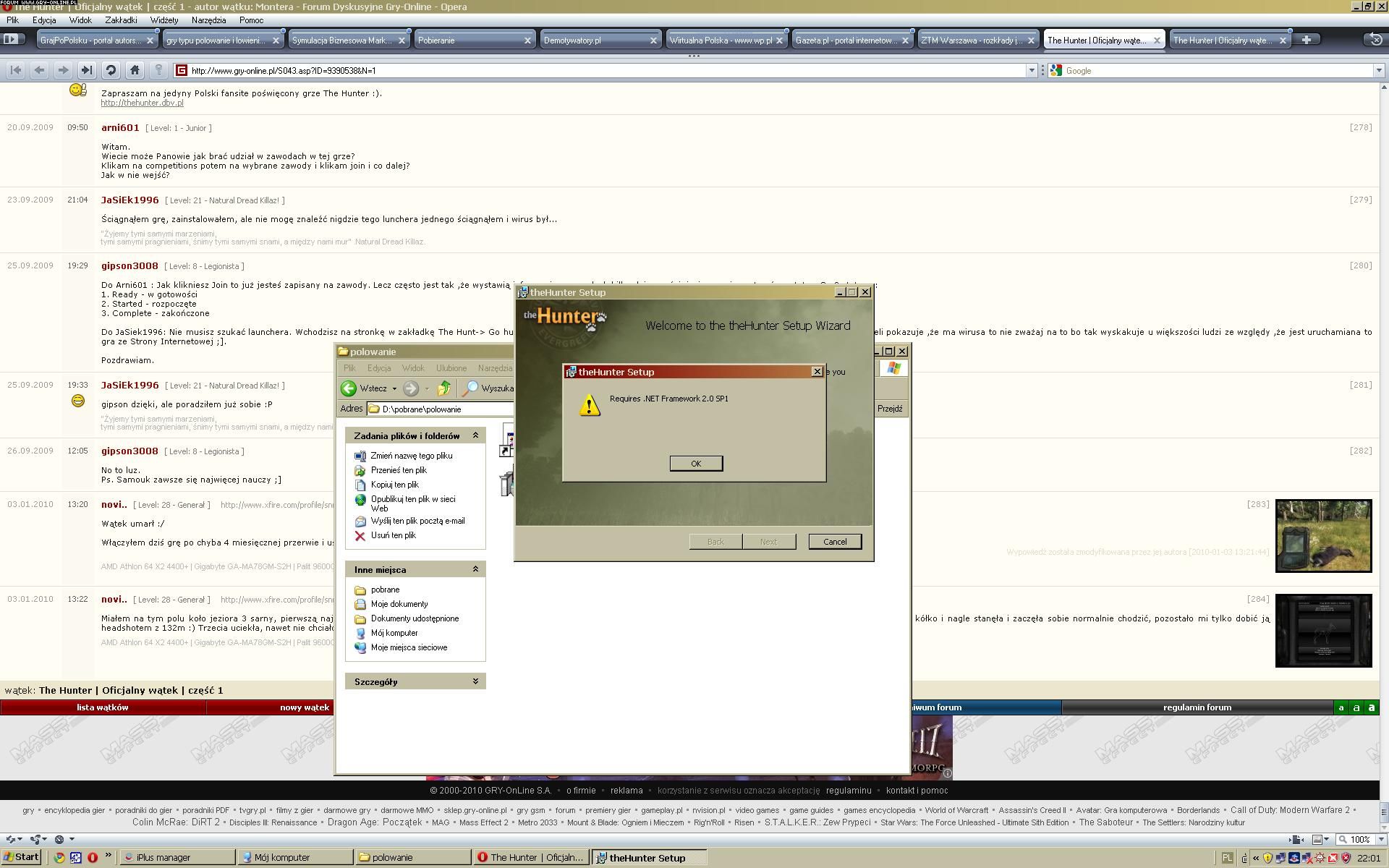Collapse Zadania plików i folderów section
This screenshot has width=1389, height=868.
click(475, 435)
